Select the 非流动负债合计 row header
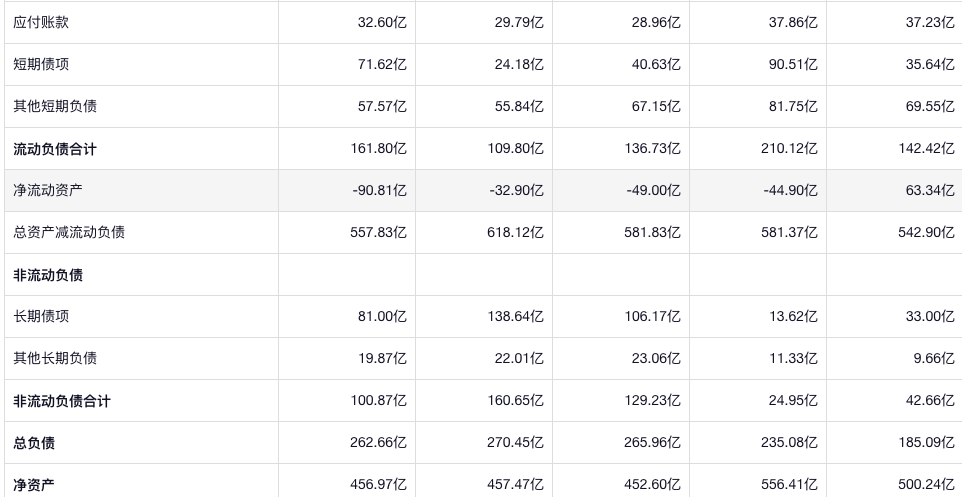 tap(62, 401)
